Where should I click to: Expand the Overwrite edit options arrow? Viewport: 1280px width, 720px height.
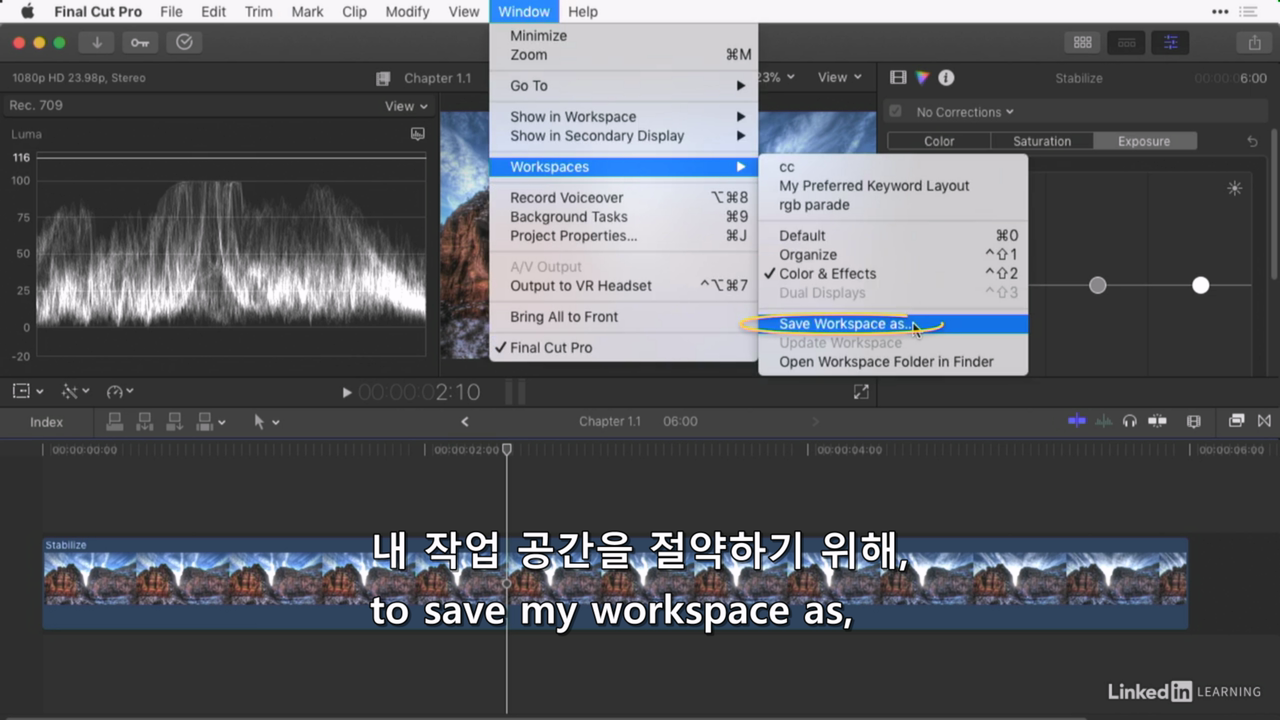pos(221,423)
